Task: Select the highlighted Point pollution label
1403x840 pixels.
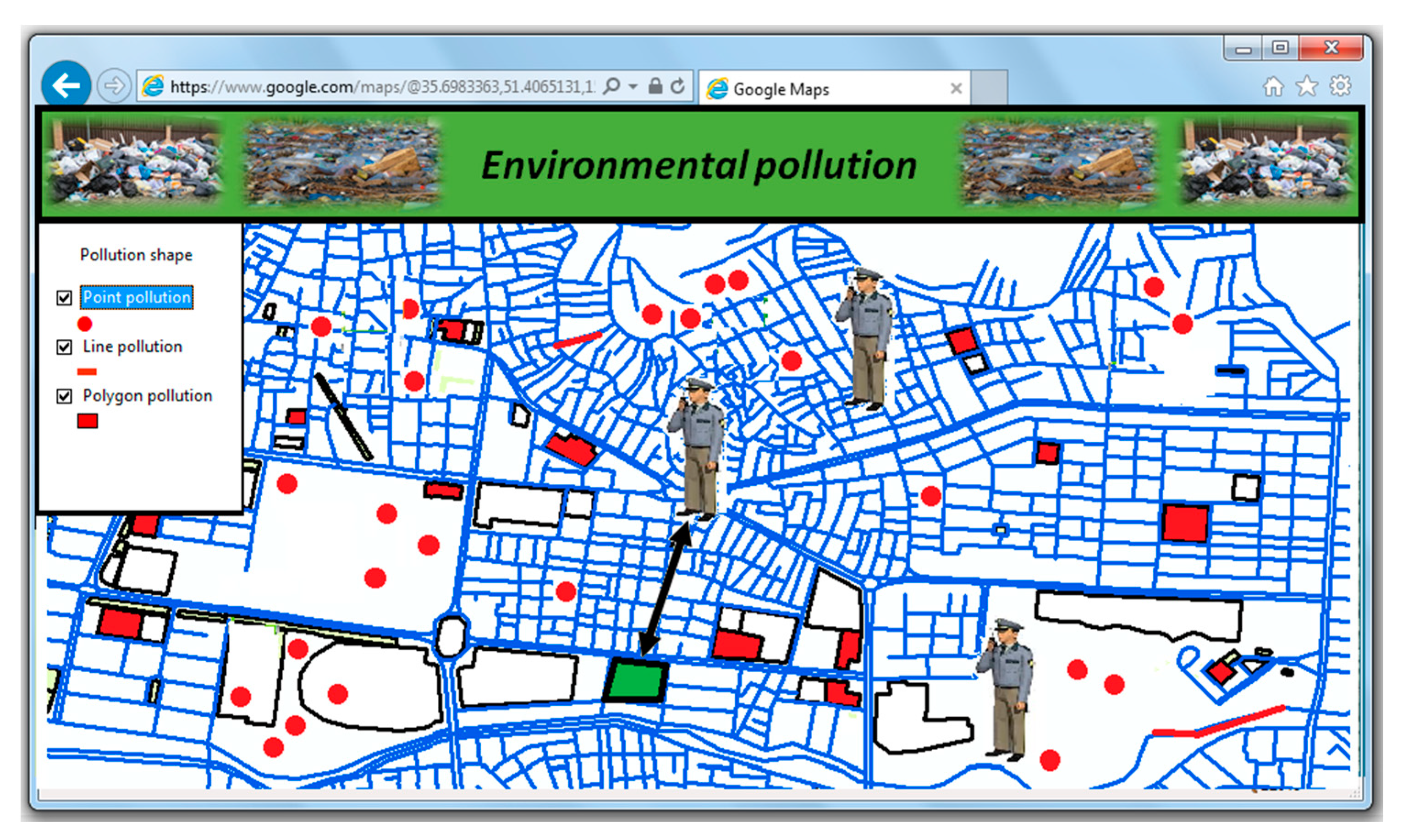Action: (x=137, y=297)
